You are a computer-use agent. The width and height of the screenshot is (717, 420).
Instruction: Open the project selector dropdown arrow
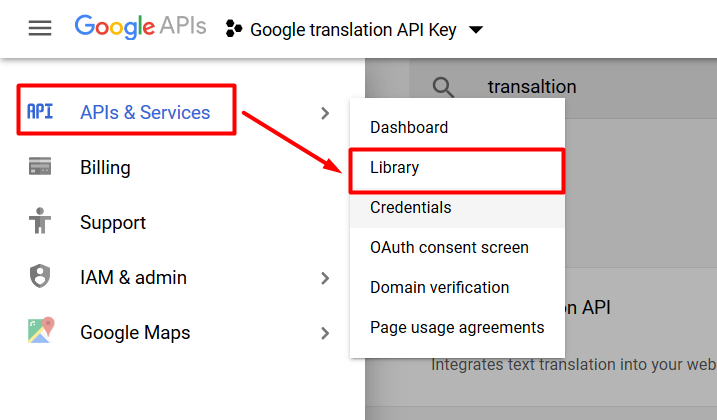pos(476,30)
